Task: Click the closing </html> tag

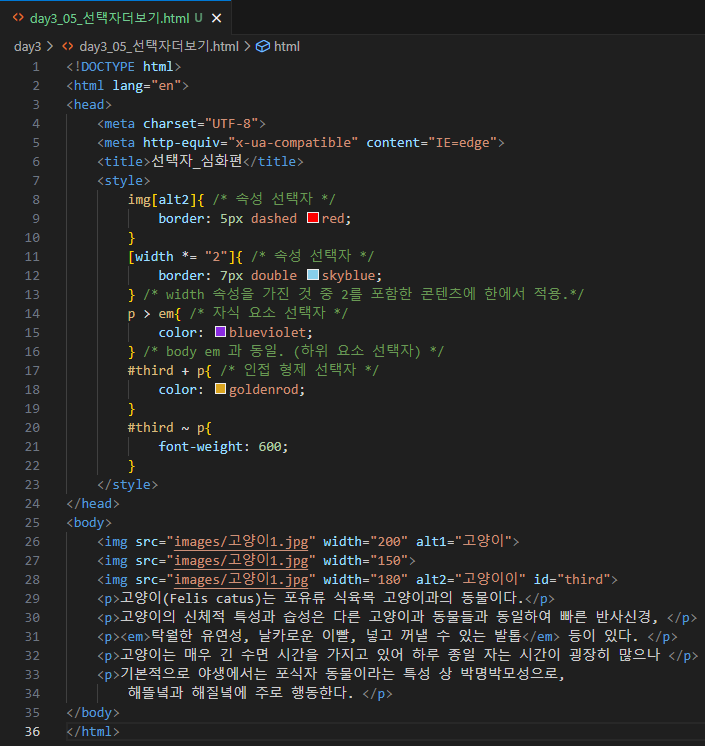Action: point(93,731)
